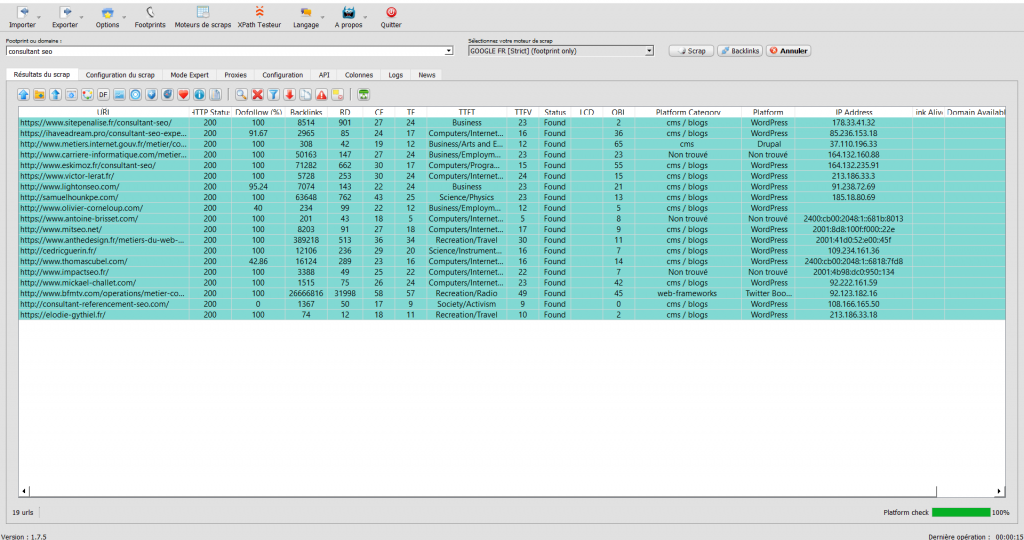This screenshot has width=1024, height=540.
Task: Click the Exporter toolbar icon
Action: coord(65,17)
